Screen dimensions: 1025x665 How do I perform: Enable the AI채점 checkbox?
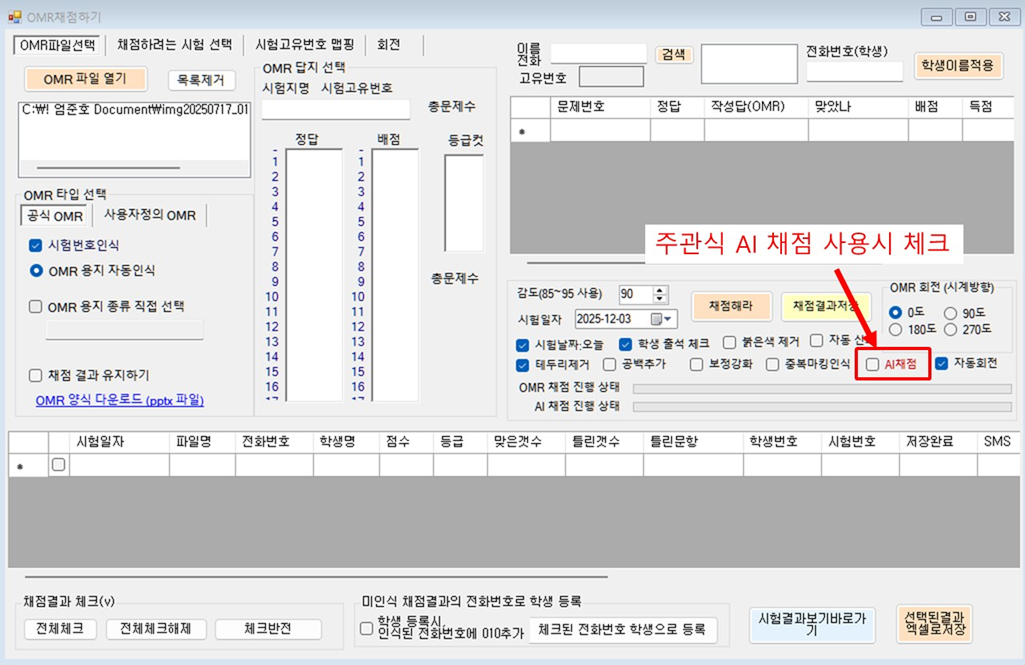click(873, 365)
